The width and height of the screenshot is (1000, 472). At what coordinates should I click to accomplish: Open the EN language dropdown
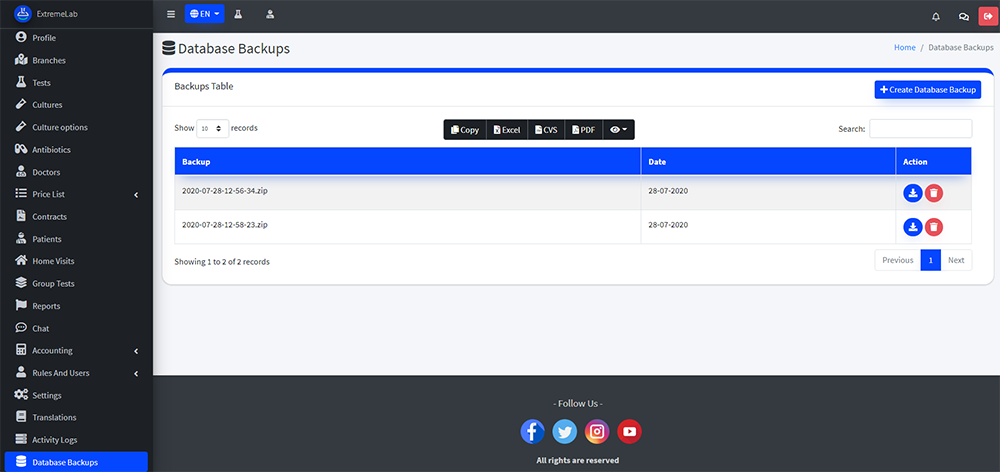tap(205, 15)
